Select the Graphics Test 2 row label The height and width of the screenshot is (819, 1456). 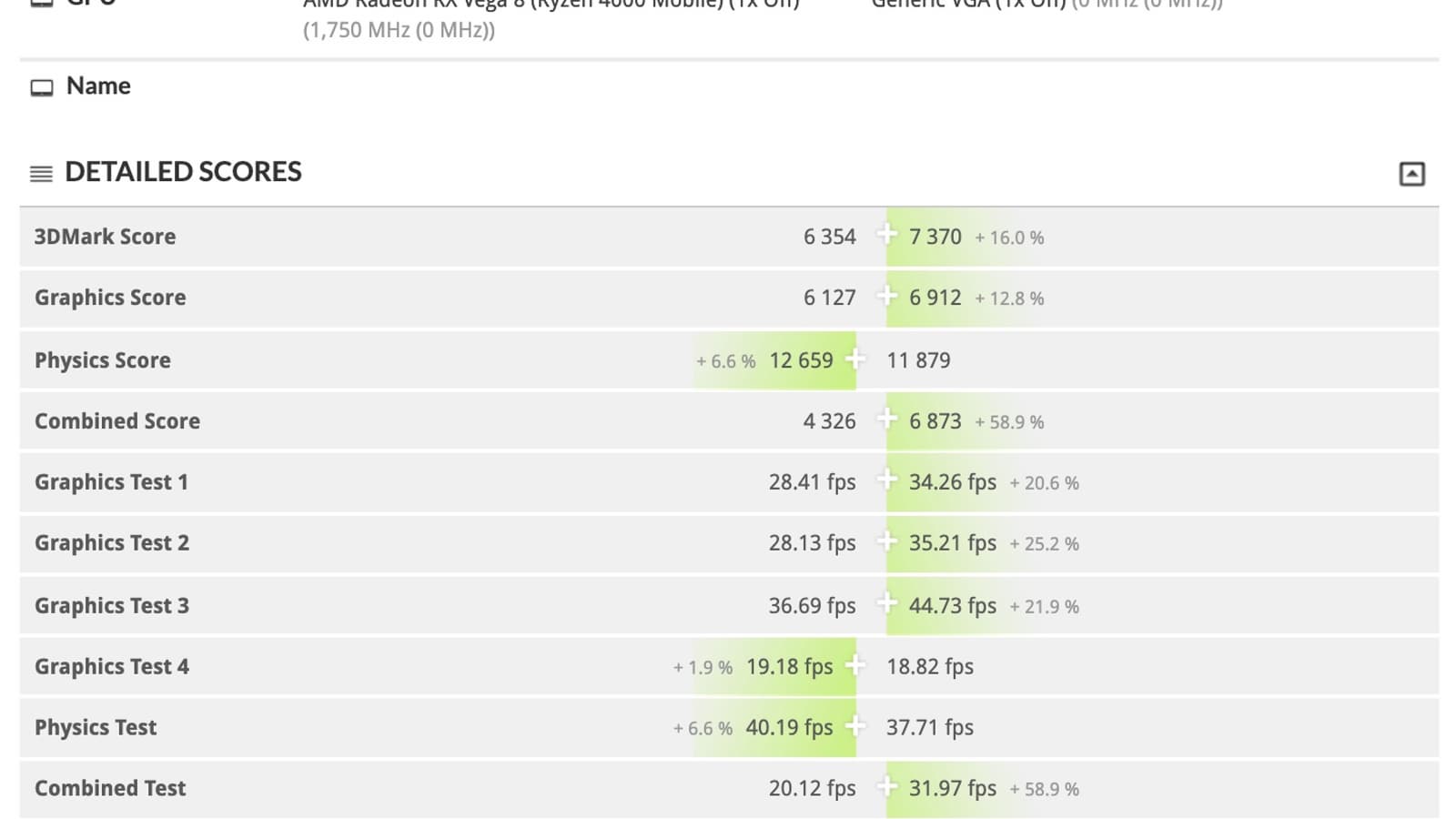(112, 543)
